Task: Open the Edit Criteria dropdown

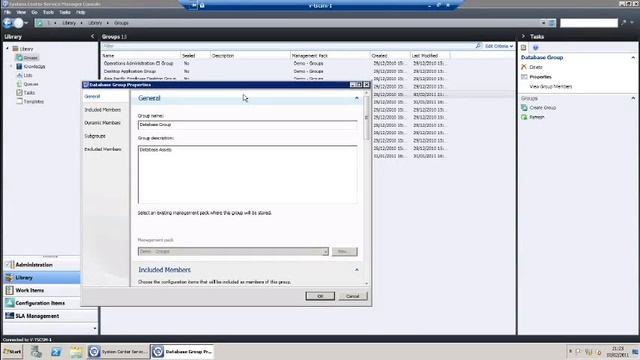Action: 499,46
